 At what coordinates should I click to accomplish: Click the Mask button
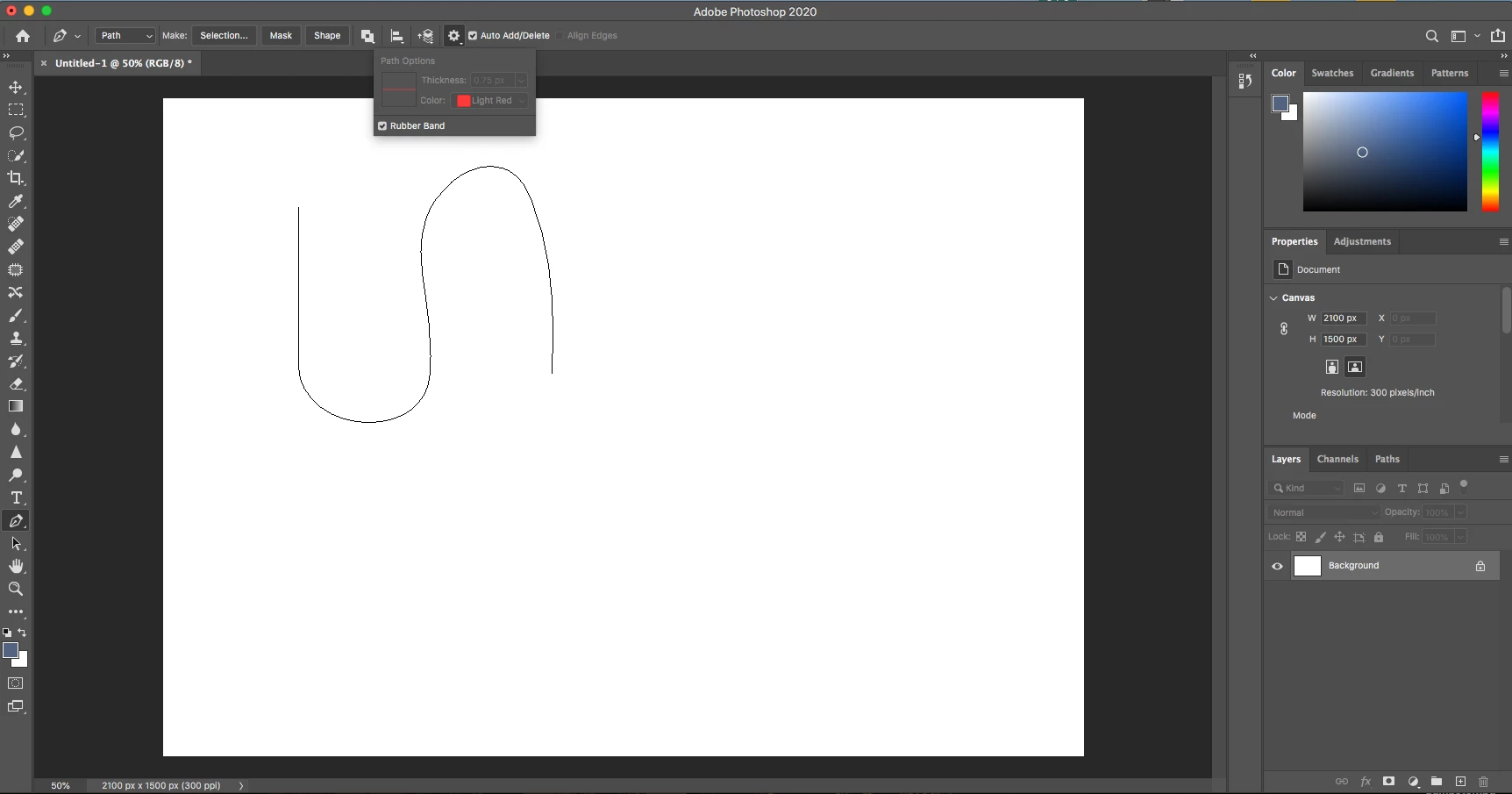tap(281, 36)
